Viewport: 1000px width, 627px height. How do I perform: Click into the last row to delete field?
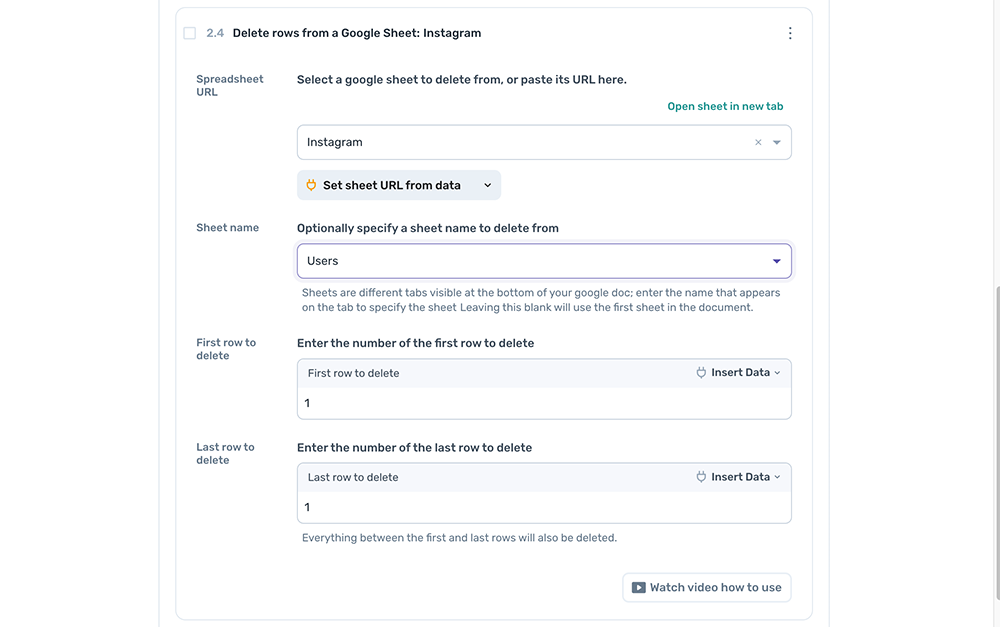pyautogui.click(x=544, y=507)
